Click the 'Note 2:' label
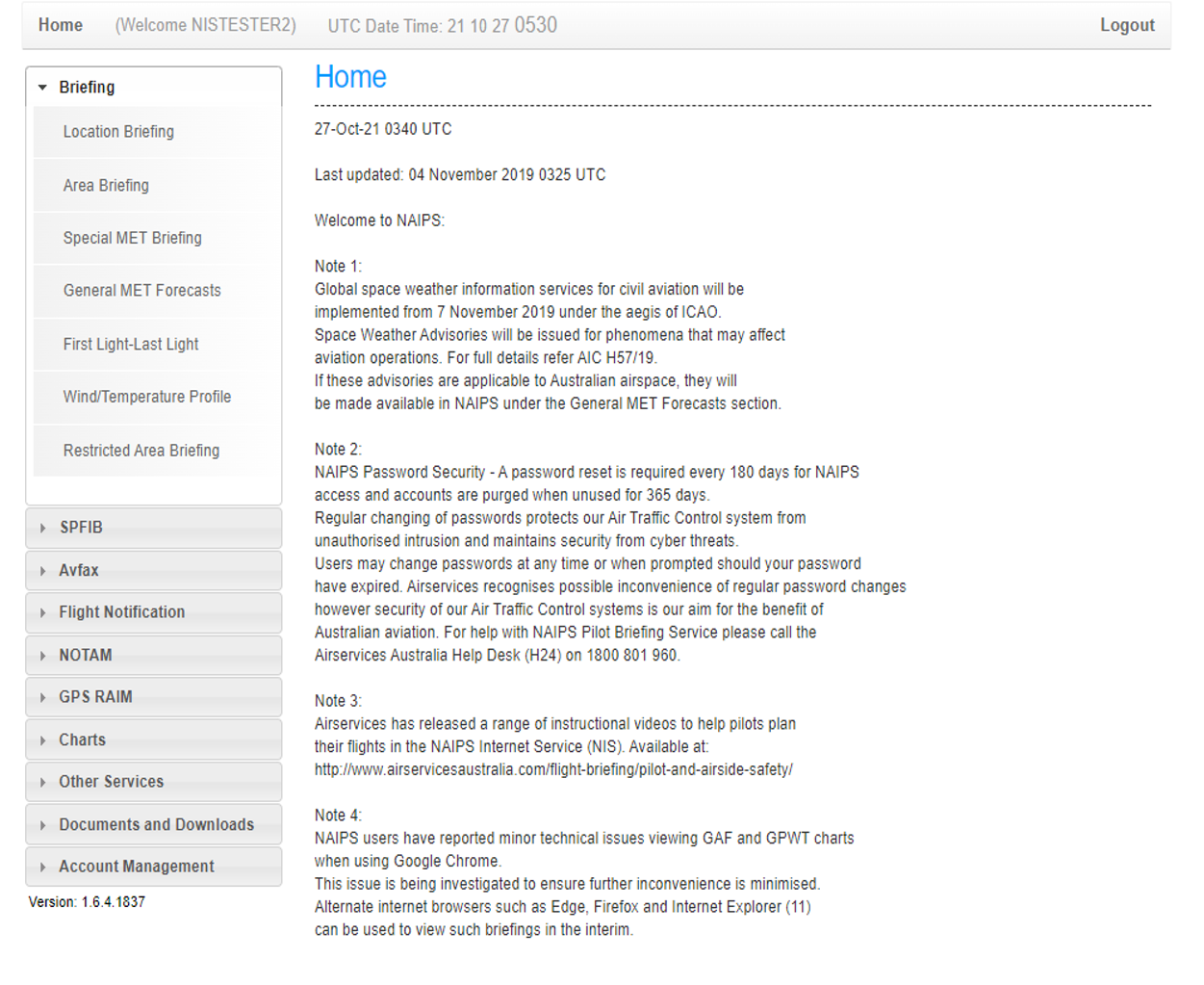 coord(338,450)
